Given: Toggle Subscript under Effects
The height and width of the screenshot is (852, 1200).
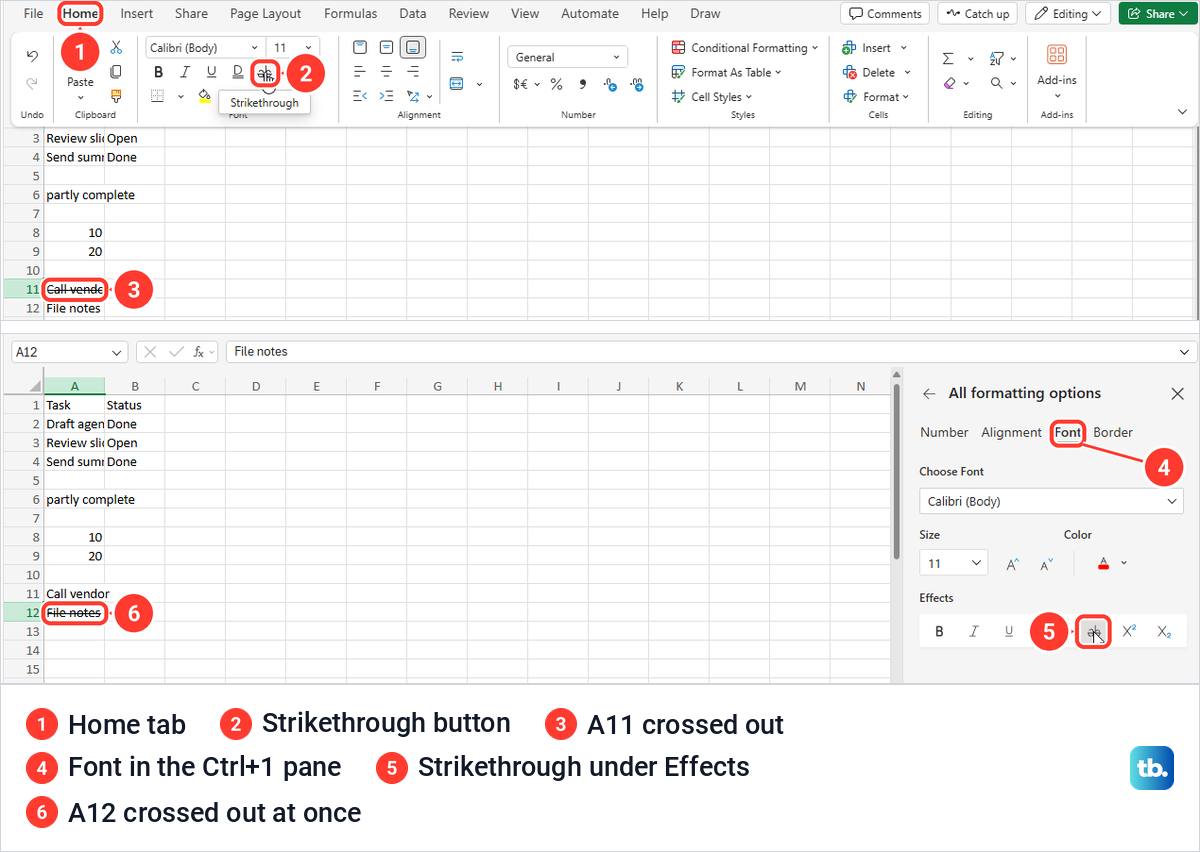Looking at the screenshot, I should tap(1163, 631).
